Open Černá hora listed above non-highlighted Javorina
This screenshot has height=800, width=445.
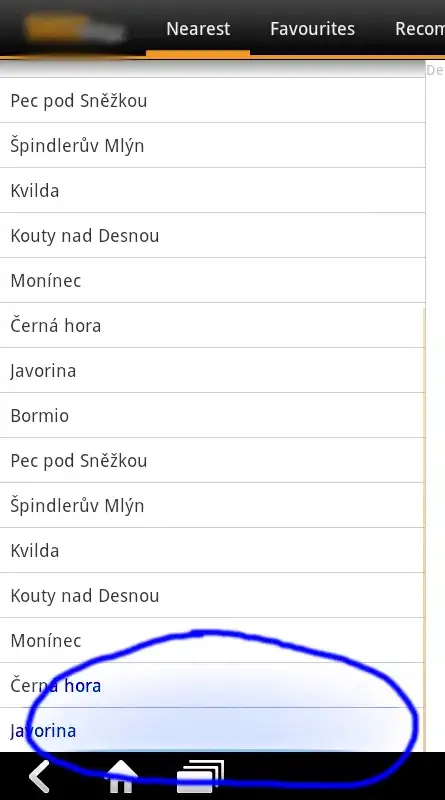tap(212, 326)
